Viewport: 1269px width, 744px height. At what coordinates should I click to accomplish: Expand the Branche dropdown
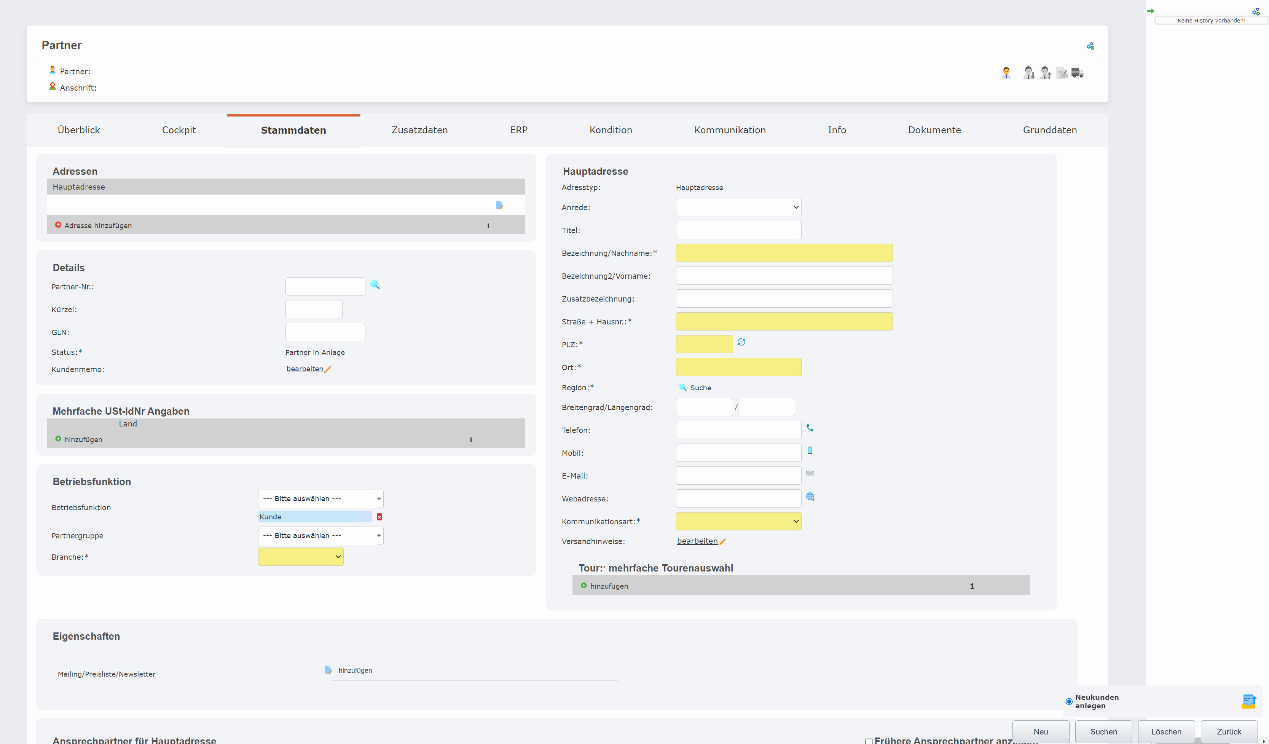300,556
